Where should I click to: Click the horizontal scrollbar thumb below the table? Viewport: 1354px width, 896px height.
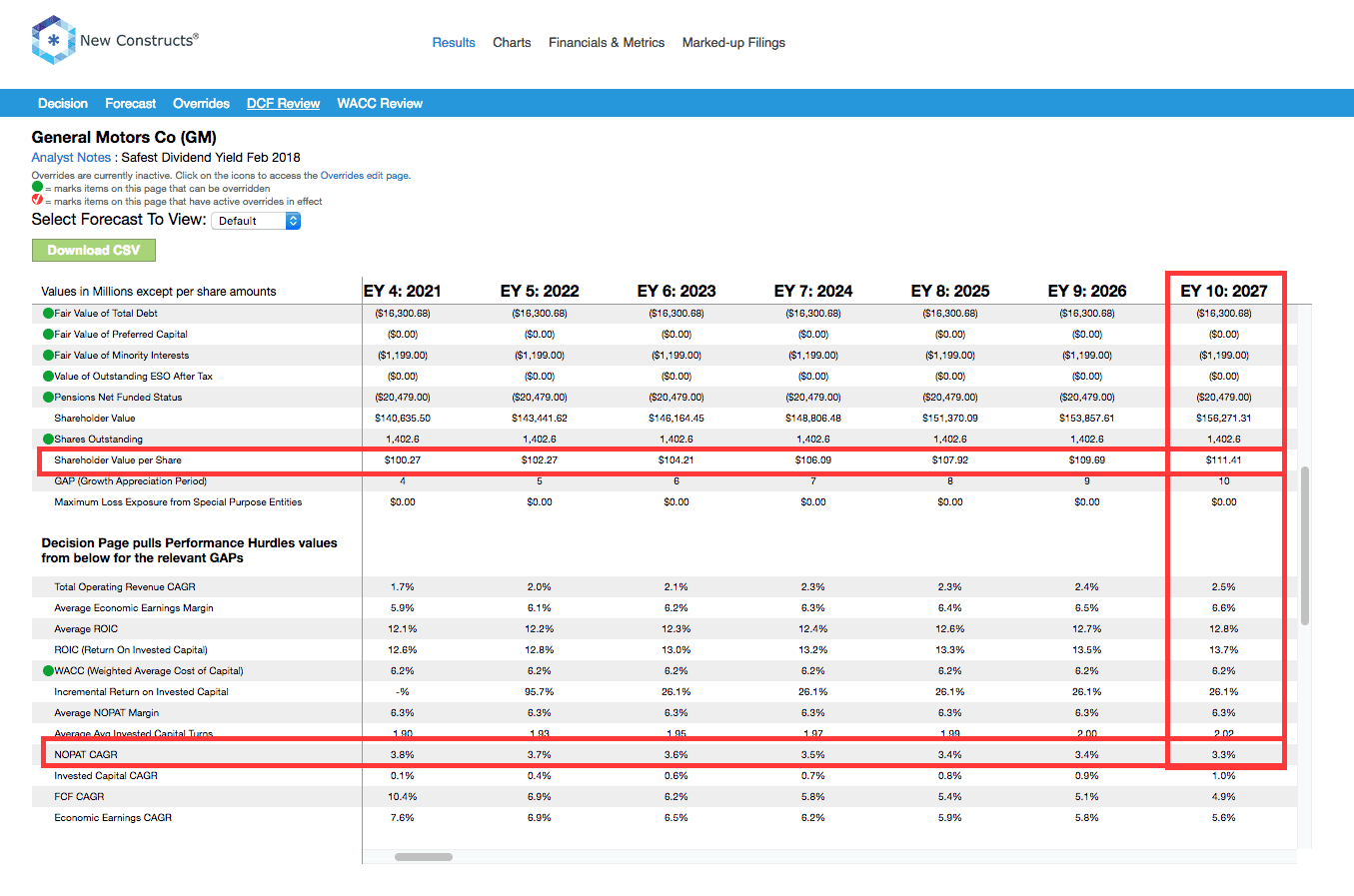424,857
